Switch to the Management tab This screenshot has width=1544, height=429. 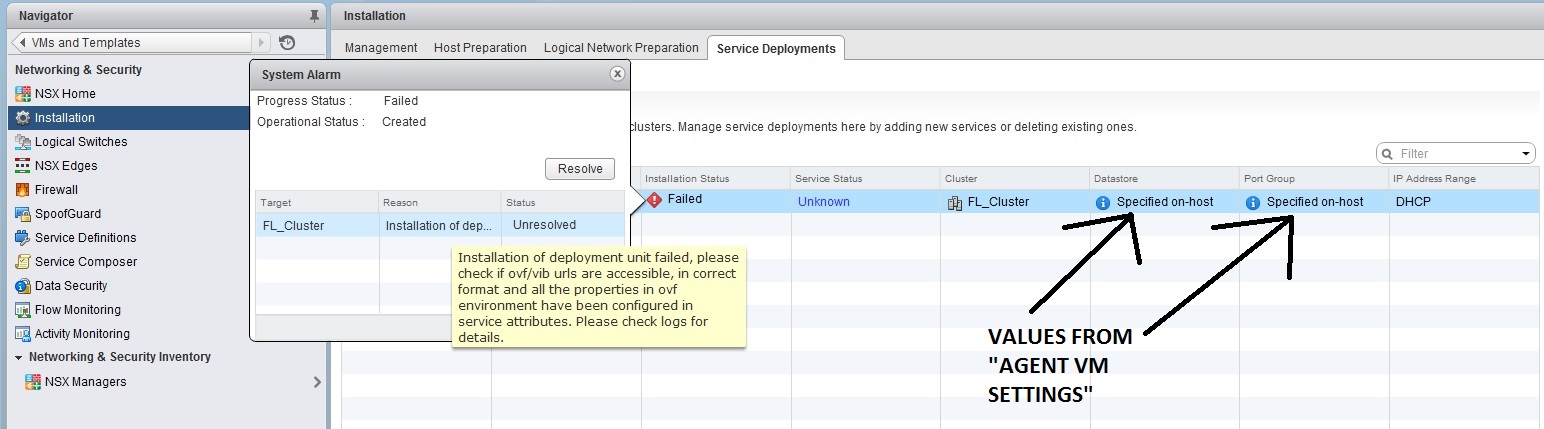(x=381, y=48)
